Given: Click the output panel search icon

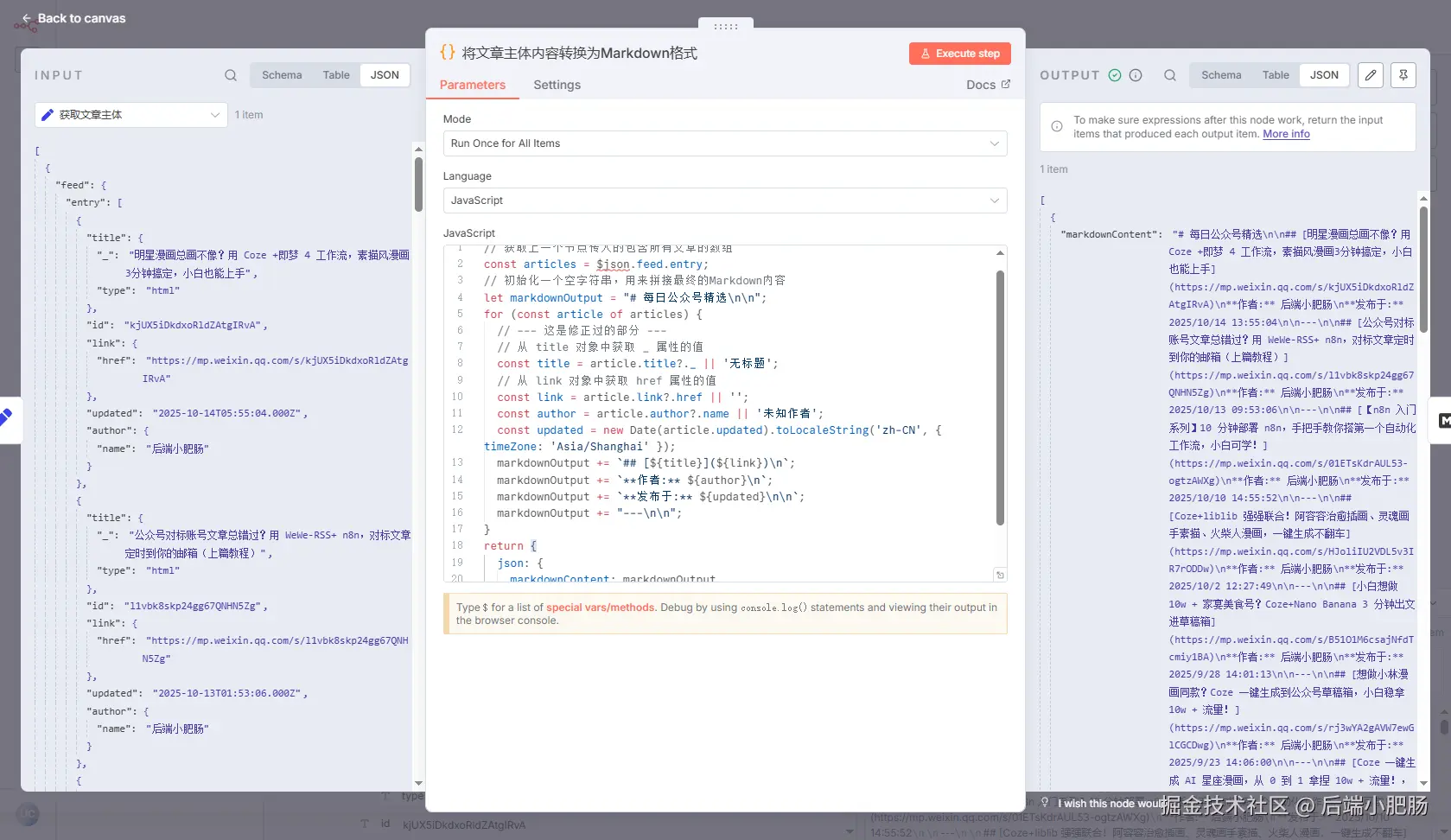Looking at the screenshot, I should [1169, 75].
